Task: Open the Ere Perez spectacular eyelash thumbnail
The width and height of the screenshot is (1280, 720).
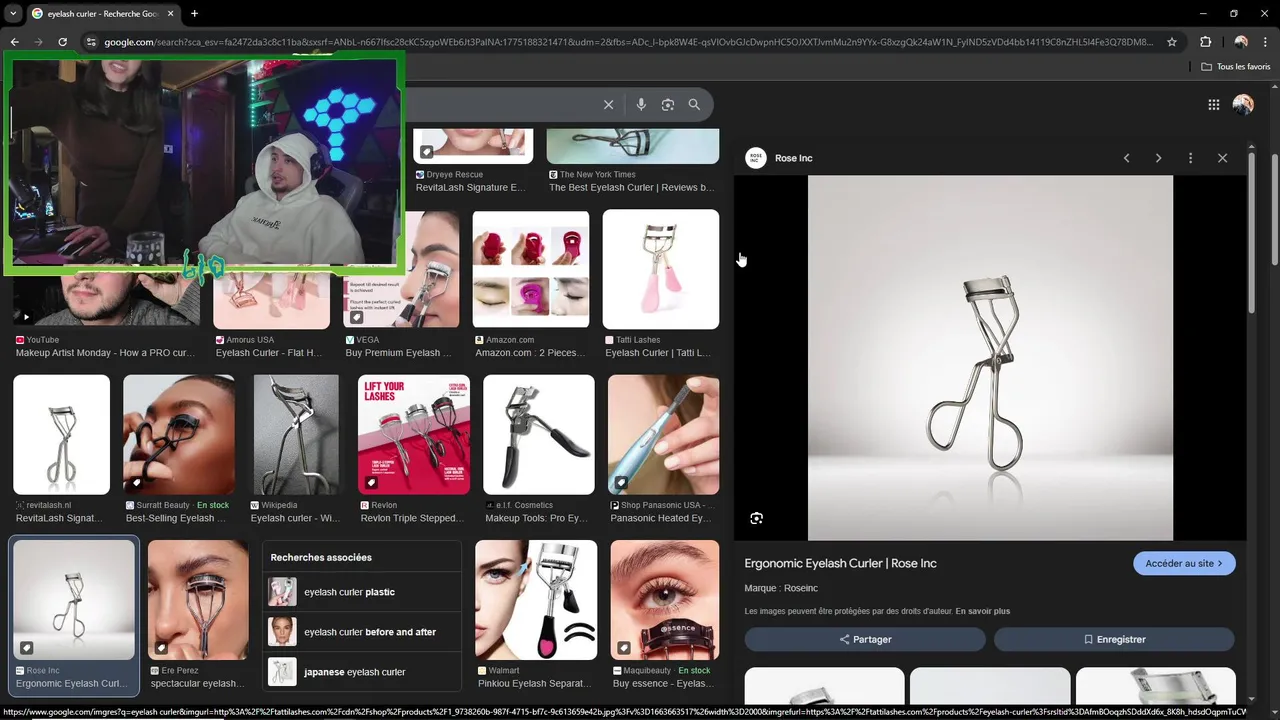Action: coord(198,600)
